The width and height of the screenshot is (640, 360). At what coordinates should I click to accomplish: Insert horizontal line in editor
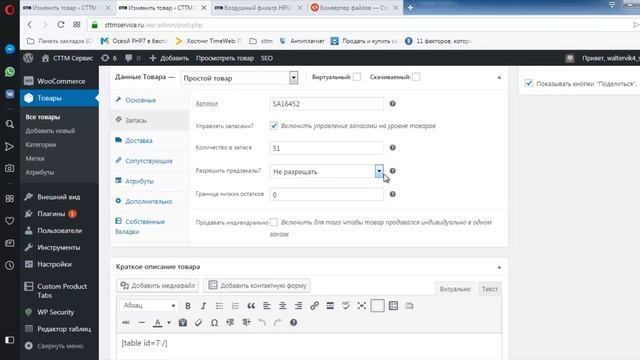[x=142, y=322]
